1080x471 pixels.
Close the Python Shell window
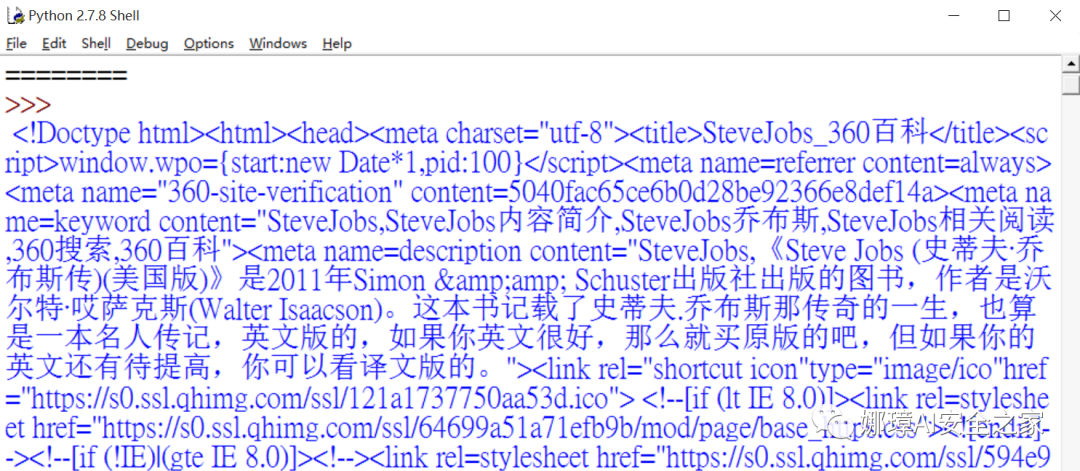tap(1055, 16)
